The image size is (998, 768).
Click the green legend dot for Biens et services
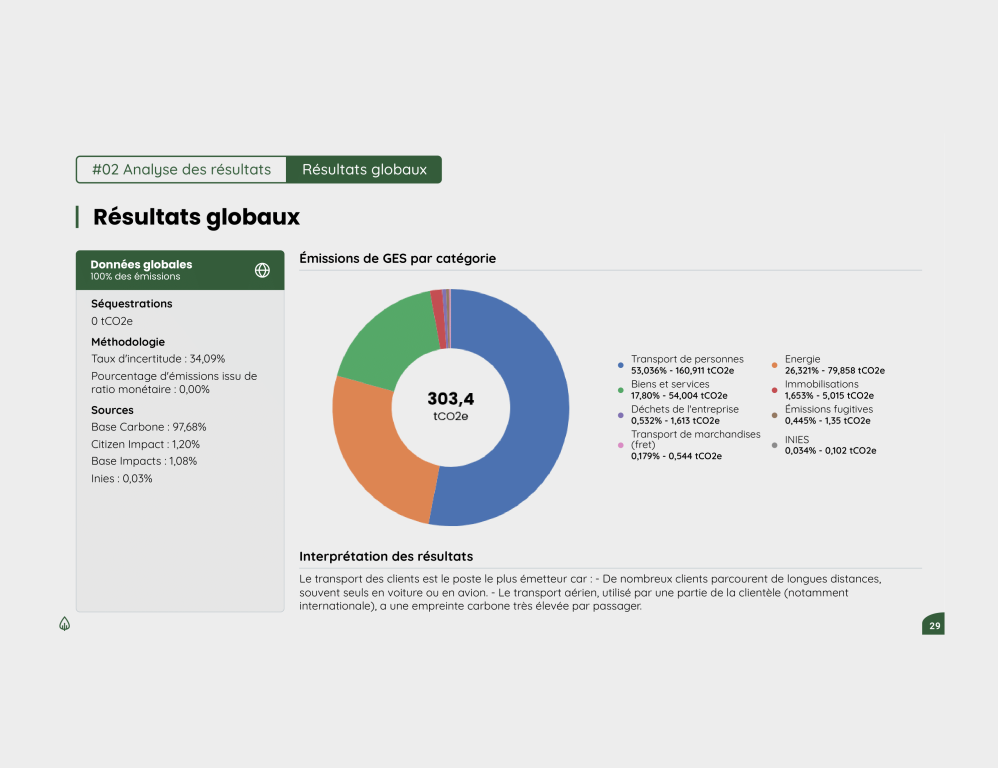click(x=621, y=390)
